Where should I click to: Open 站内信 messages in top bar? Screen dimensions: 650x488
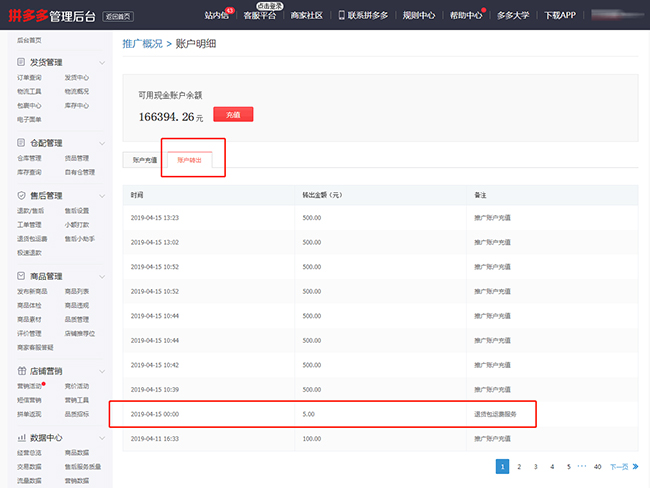point(216,15)
